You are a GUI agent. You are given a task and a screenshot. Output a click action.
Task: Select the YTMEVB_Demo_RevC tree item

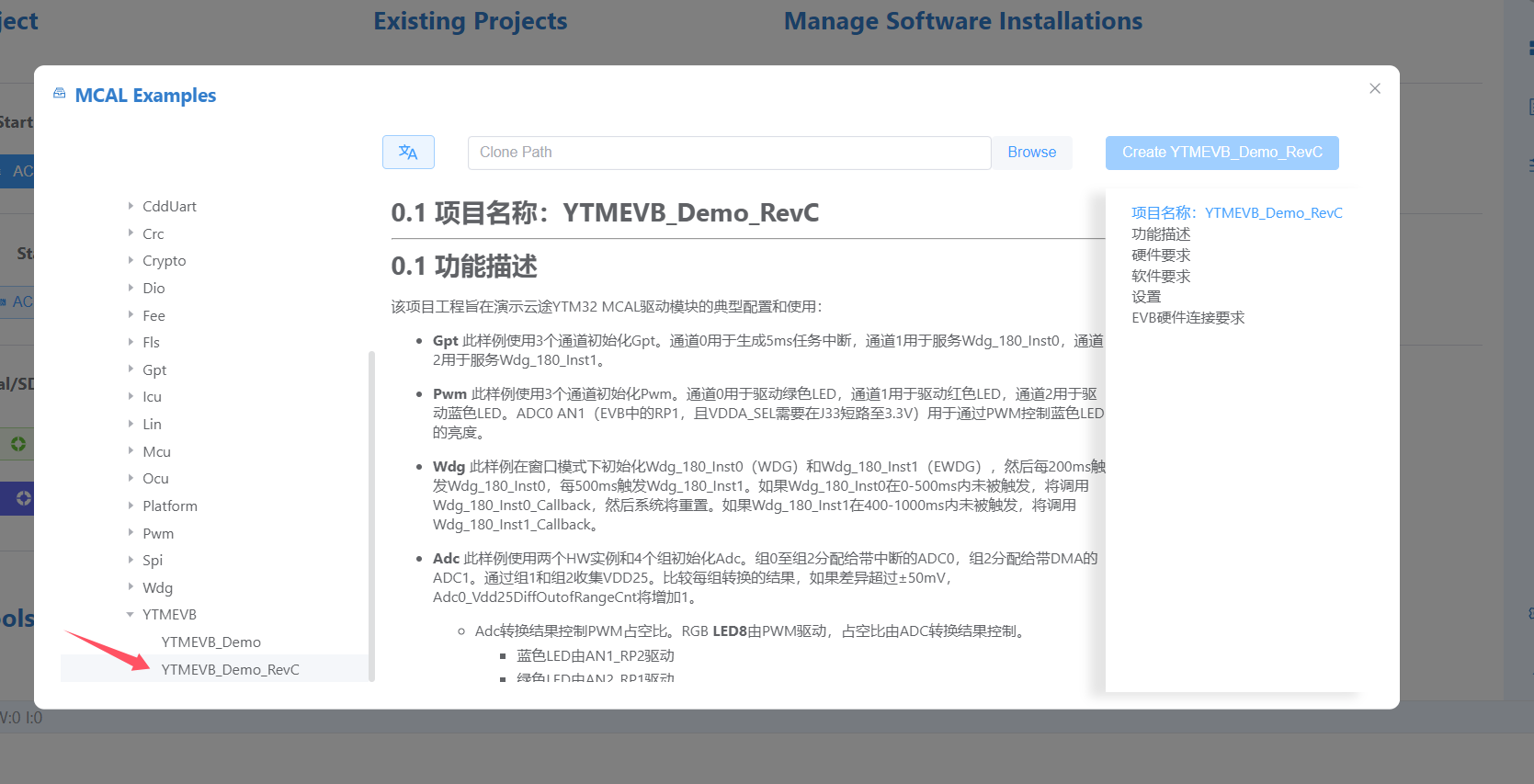click(x=231, y=669)
